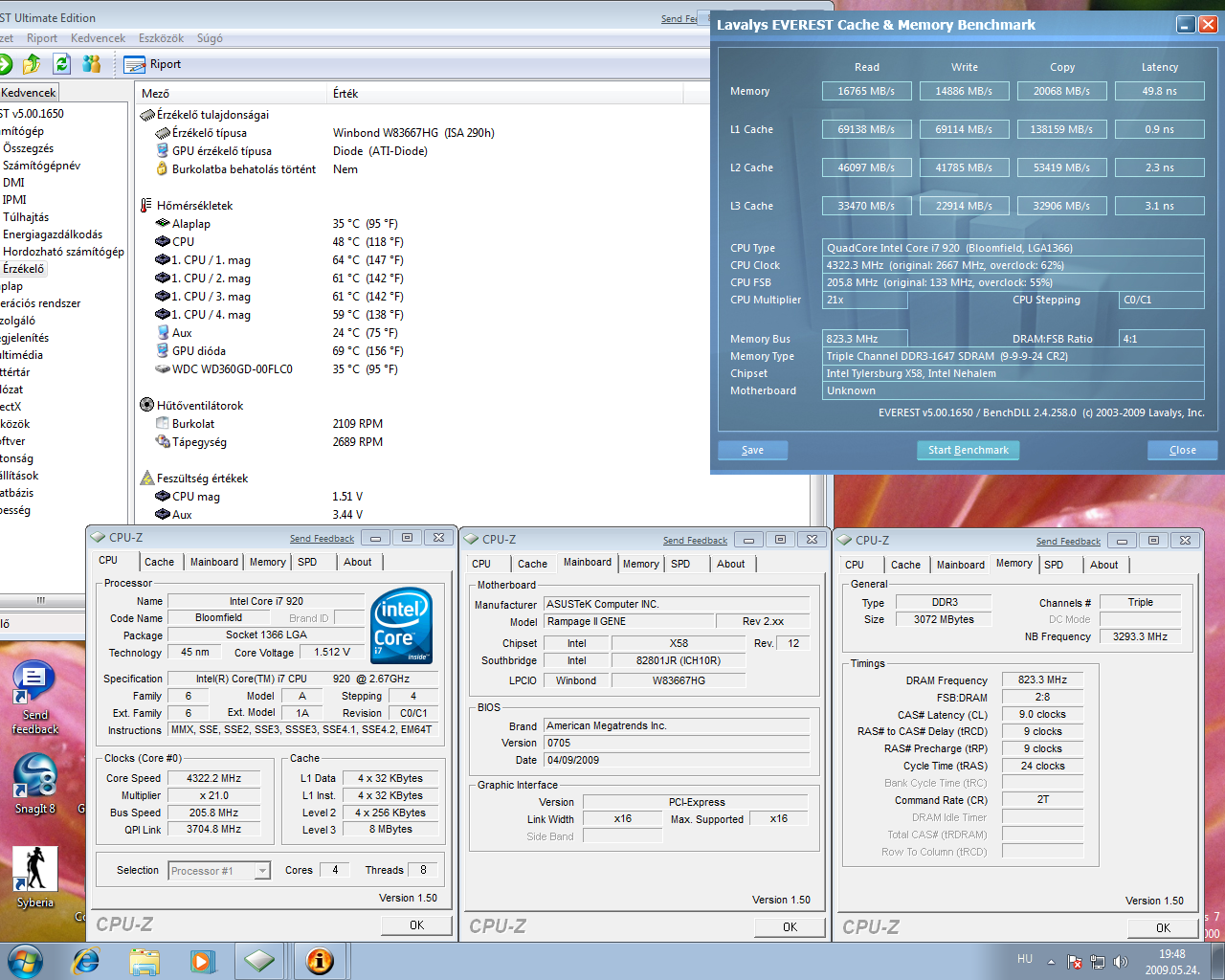Select IPMI in the EVEREST tree
1225x980 pixels.
click(14, 200)
